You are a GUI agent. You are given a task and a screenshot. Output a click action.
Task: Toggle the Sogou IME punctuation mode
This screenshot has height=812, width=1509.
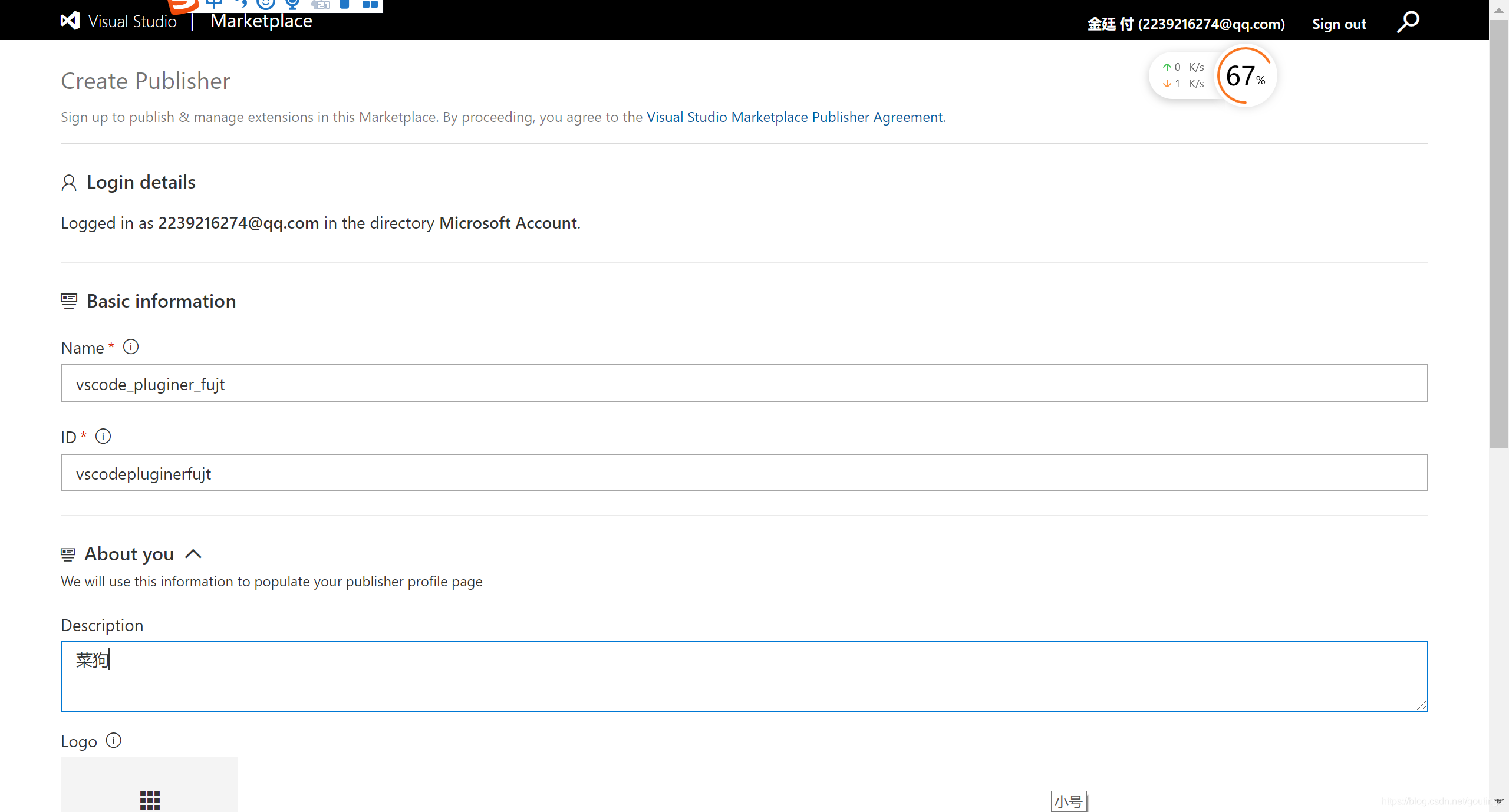click(x=242, y=4)
